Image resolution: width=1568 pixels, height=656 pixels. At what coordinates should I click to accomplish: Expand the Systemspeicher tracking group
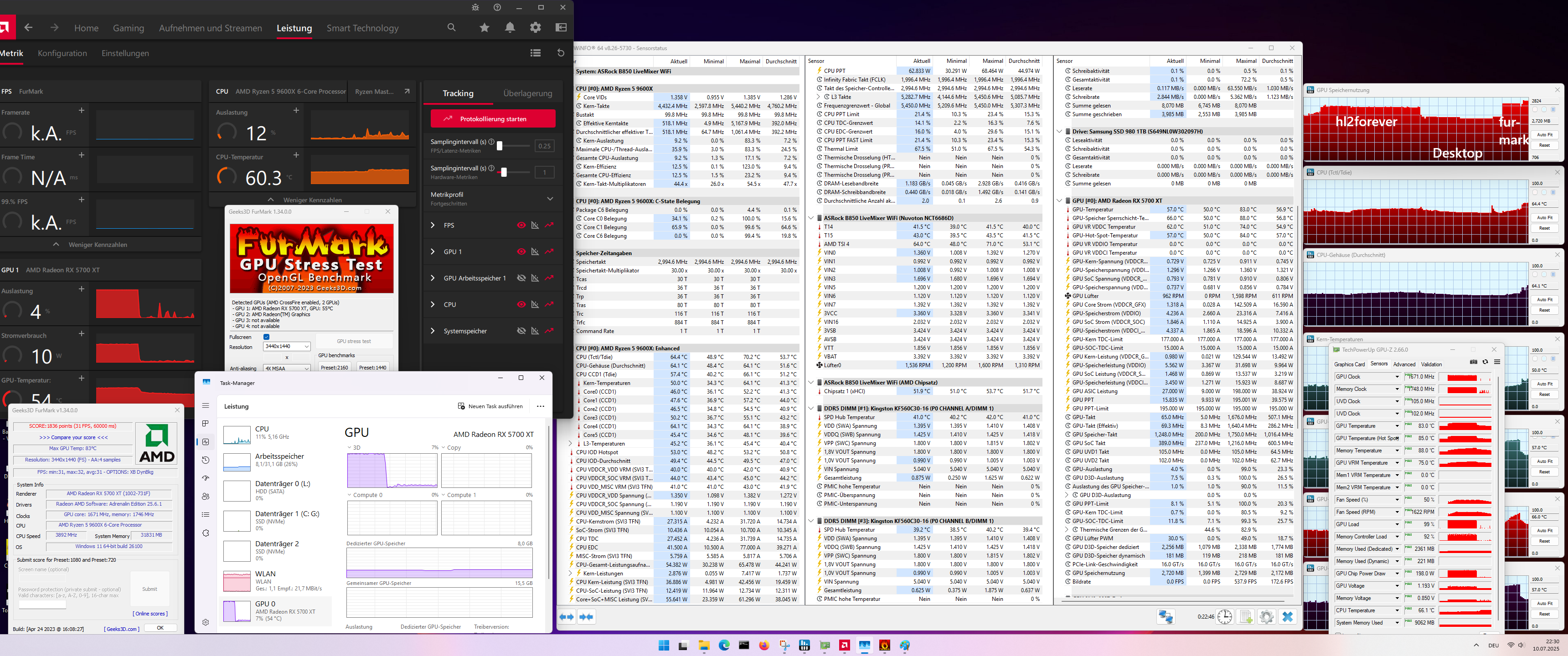[433, 331]
